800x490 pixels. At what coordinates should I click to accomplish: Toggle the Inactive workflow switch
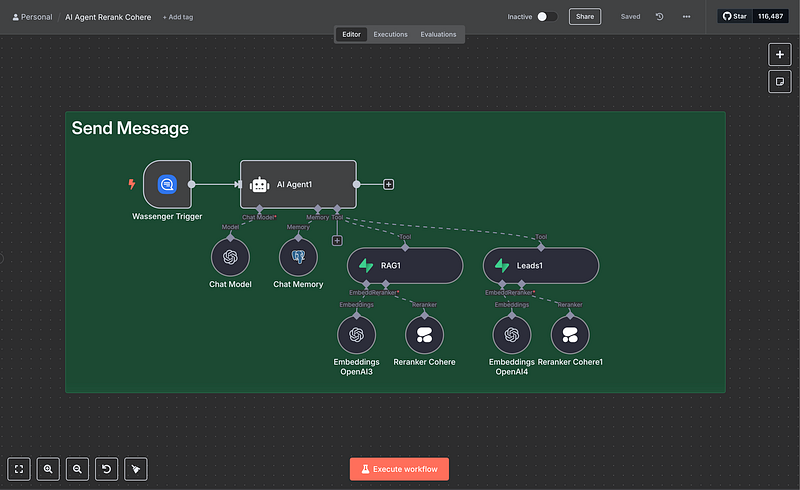[547, 17]
